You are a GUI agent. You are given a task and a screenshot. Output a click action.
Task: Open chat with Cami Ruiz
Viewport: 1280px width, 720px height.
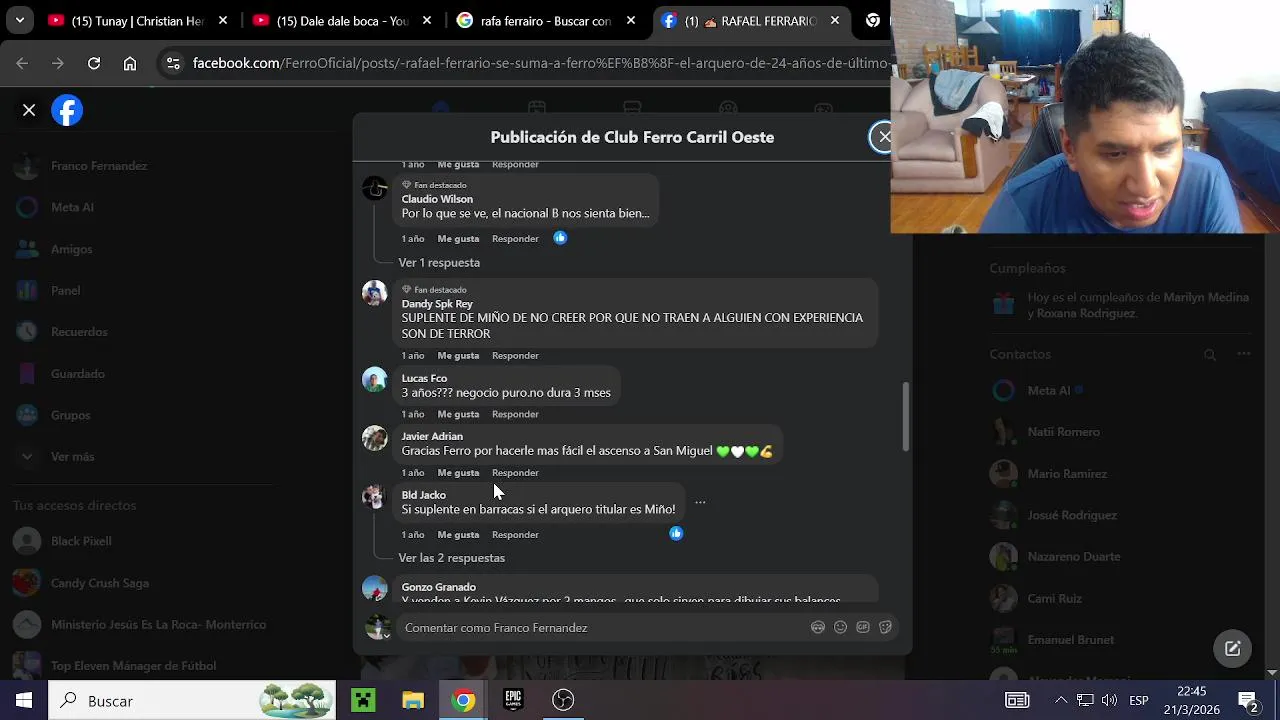pyautogui.click(x=1055, y=598)
